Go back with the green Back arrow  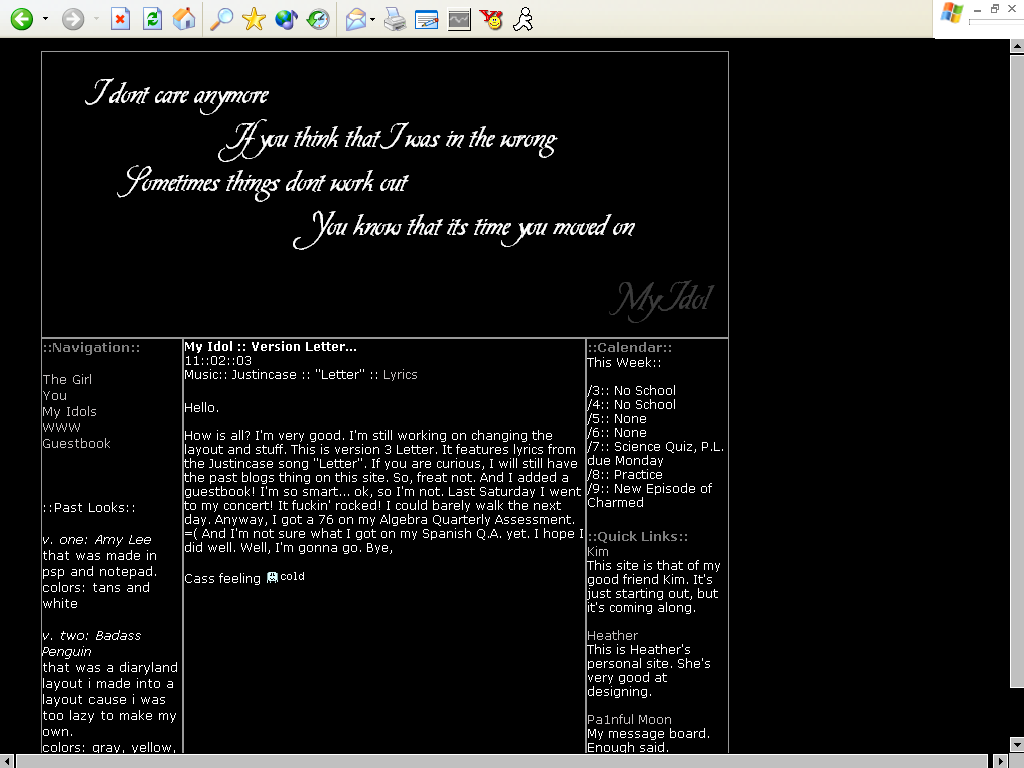click(22, 19)
